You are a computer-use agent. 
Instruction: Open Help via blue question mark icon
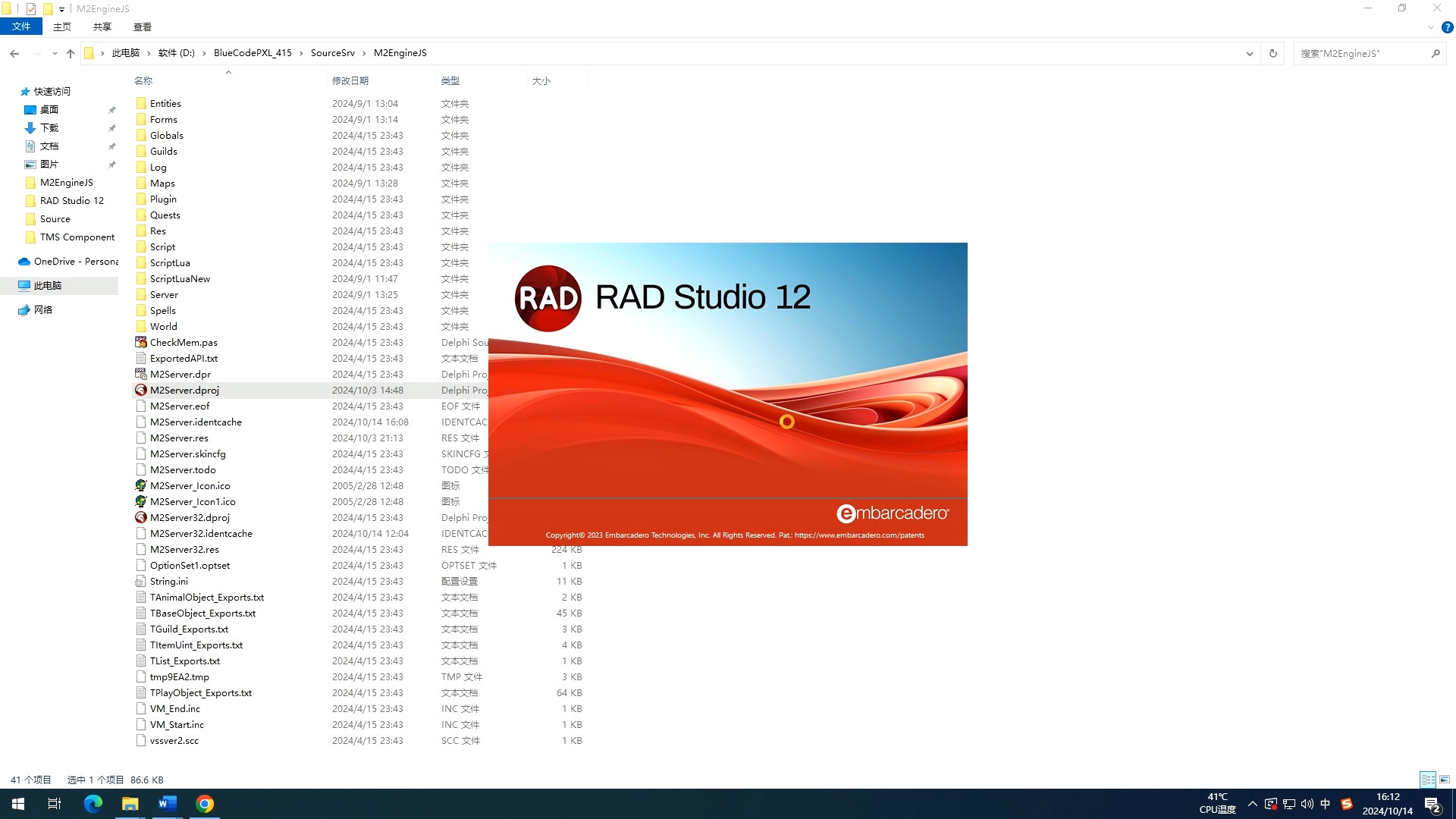[1447, 27]
